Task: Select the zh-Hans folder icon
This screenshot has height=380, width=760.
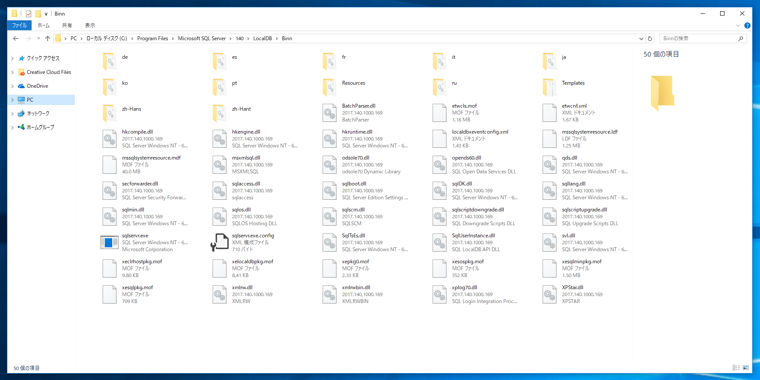Action: point(110,113)
